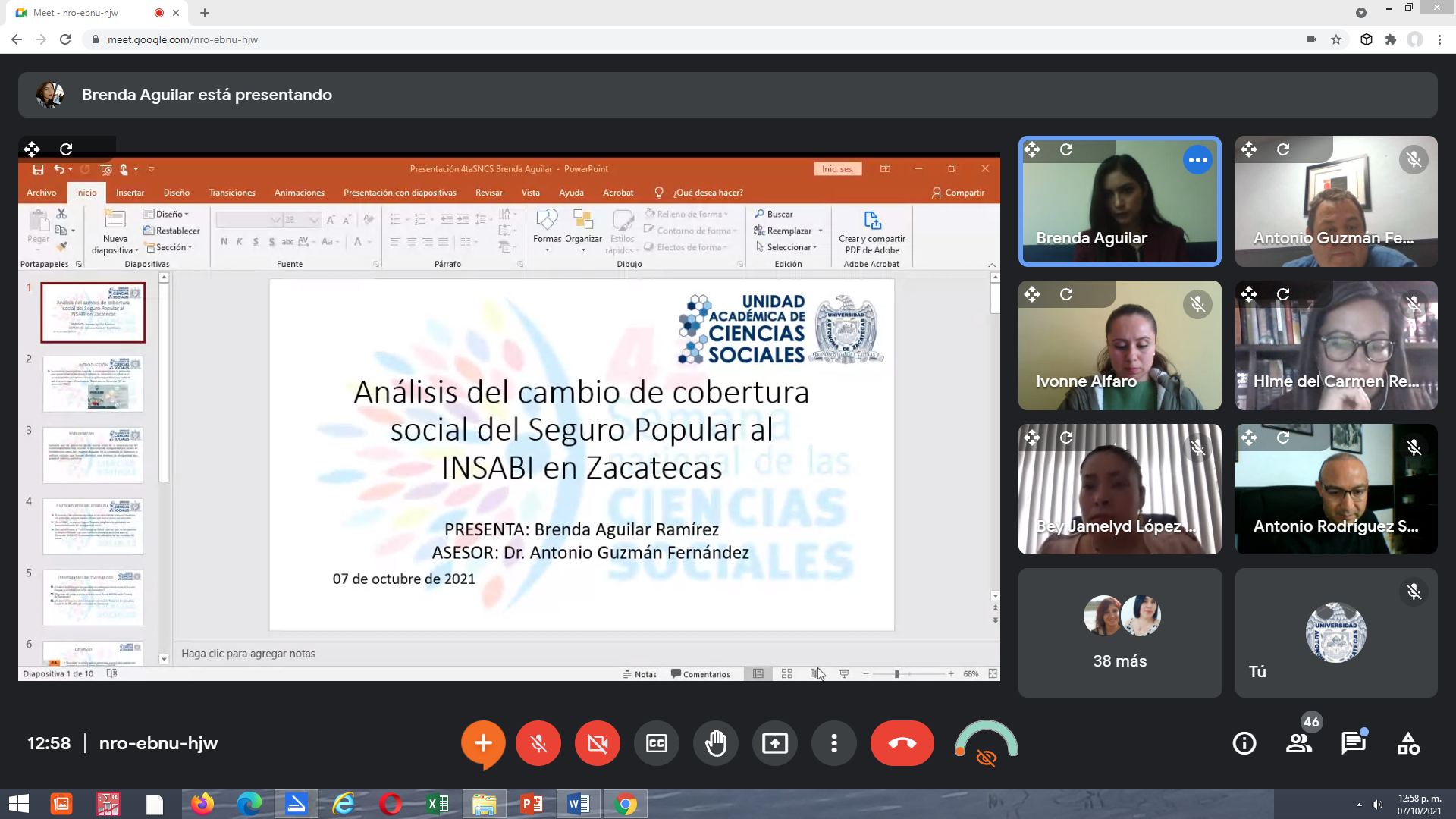Click the undo arrow in PowerPoint
Image resolution: width=1456 pixels, height=819 pixels.
pos(59,169)
